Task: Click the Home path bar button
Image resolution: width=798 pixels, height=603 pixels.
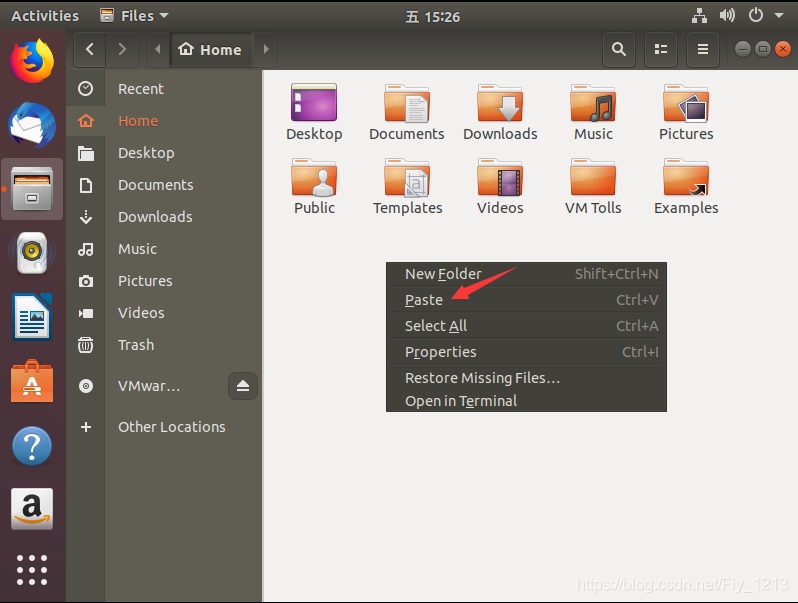Action: click(210, 49)
